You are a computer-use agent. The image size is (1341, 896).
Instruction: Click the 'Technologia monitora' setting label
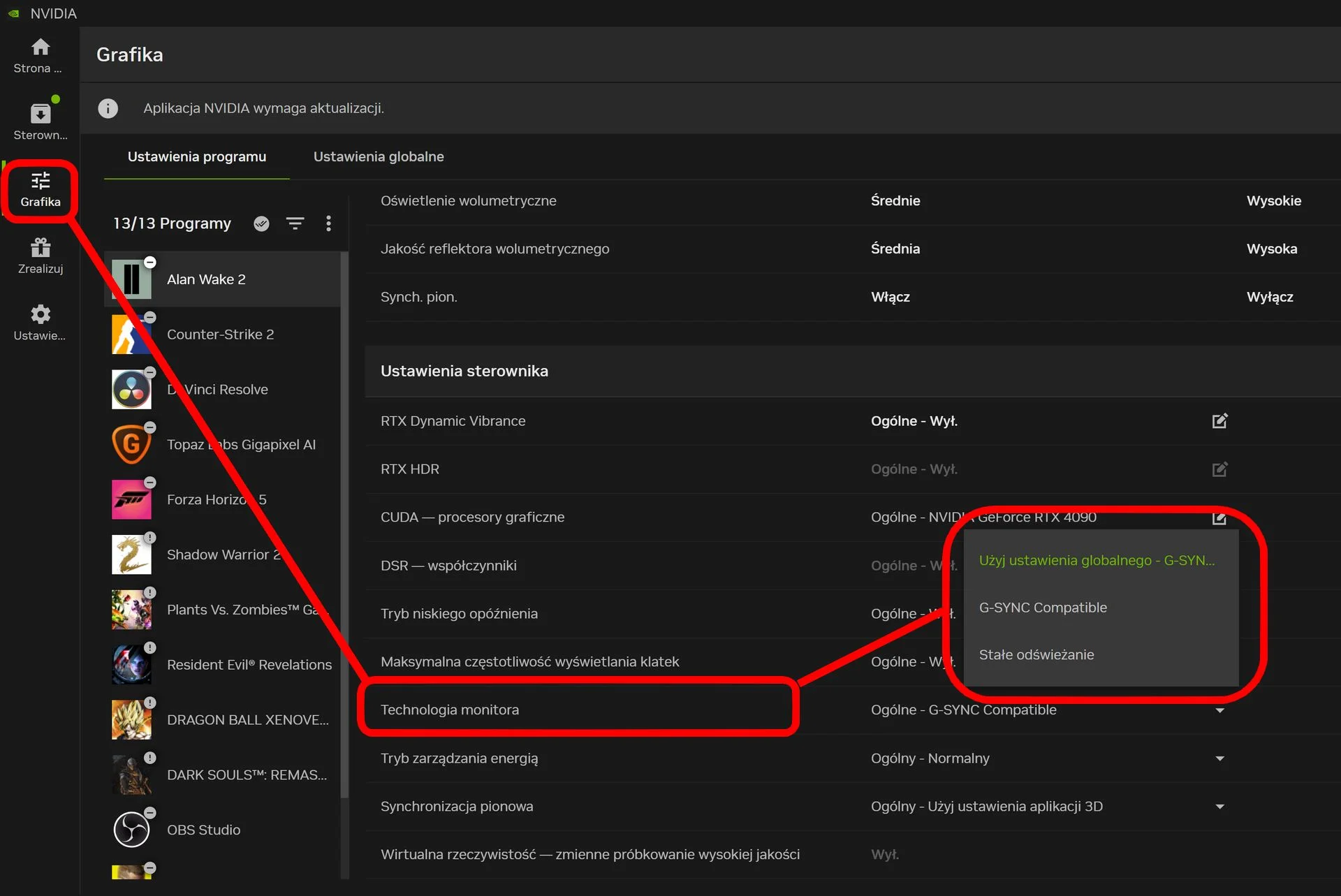tap(450, 710)
